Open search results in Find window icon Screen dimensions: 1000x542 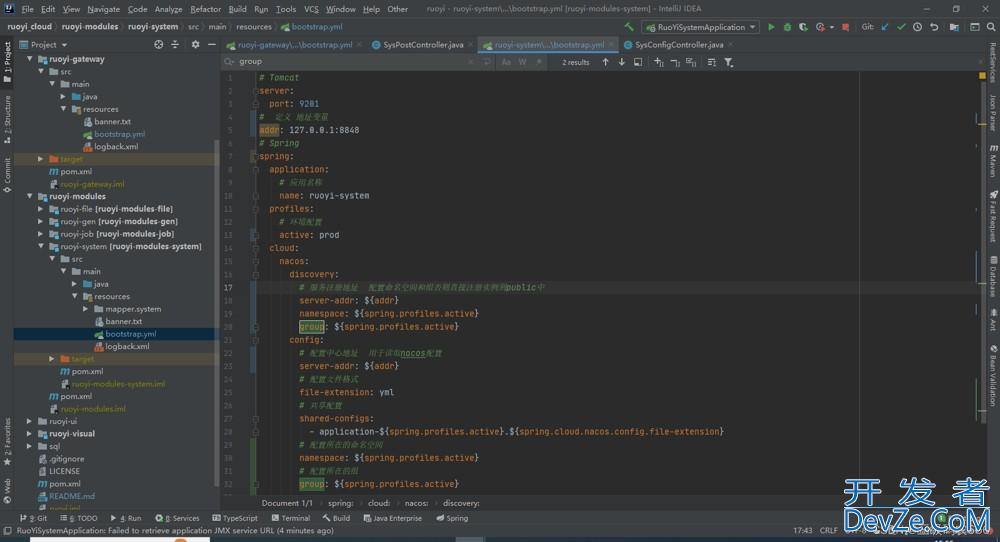(x=638, y=62)
